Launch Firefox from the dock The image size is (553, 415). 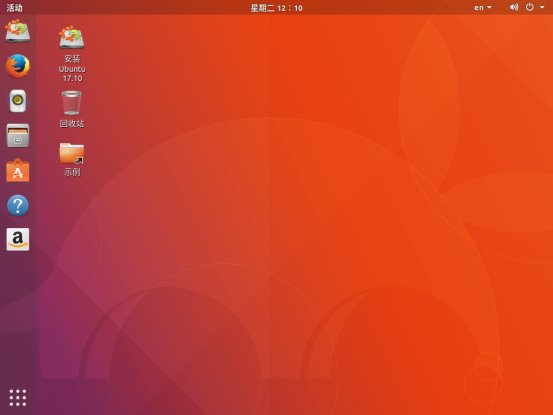tap(18, 66)
